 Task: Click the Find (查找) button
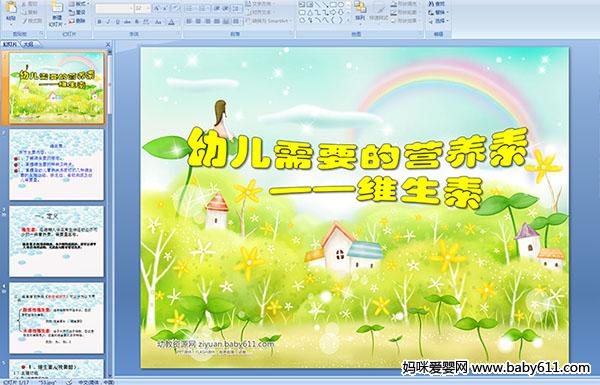(x=437, y=4)
